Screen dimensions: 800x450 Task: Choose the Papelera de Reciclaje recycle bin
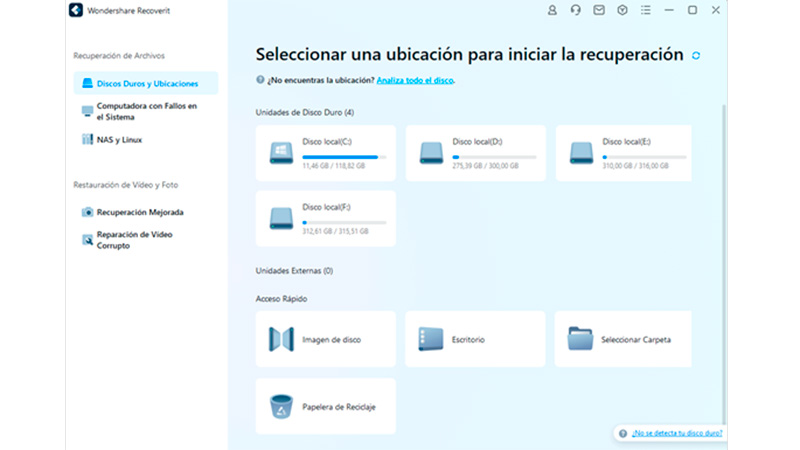(325, 406)
